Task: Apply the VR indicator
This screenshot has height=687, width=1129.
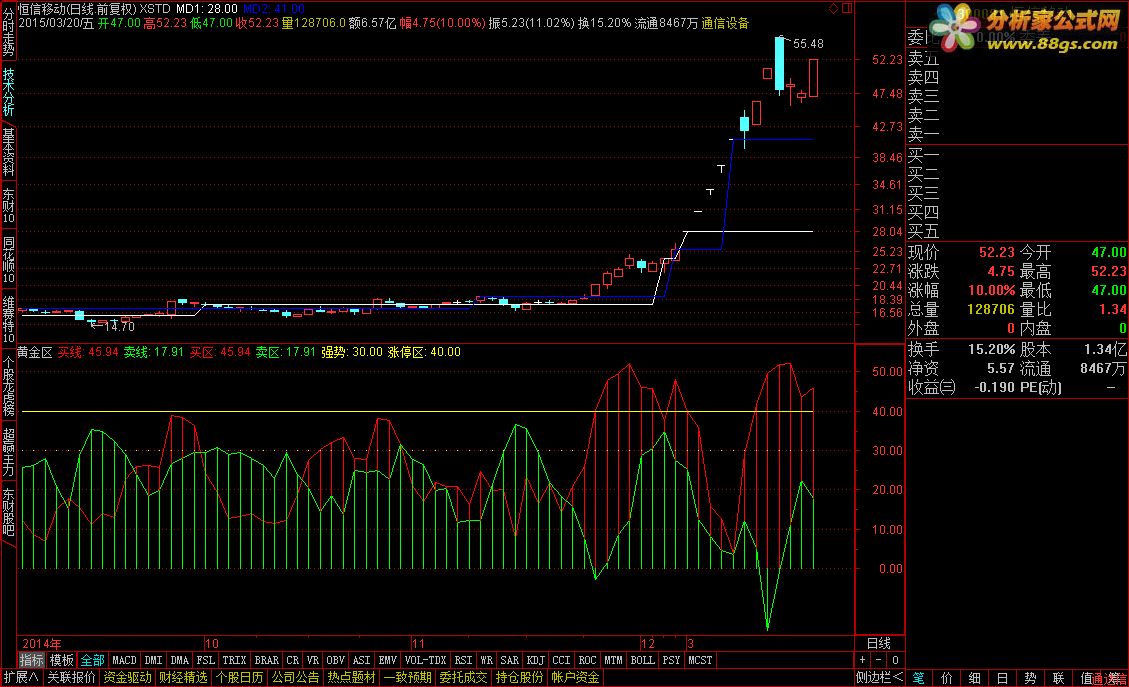Action: click(x=312, y=660)
